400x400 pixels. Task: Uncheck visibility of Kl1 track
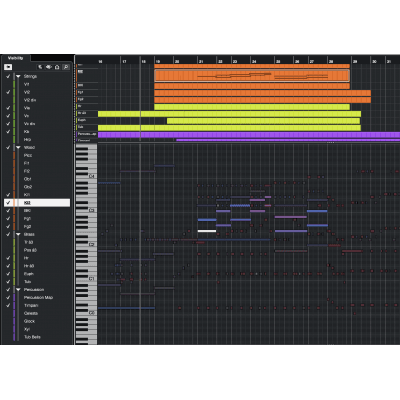pyautogui.click(x=8, y=195)
